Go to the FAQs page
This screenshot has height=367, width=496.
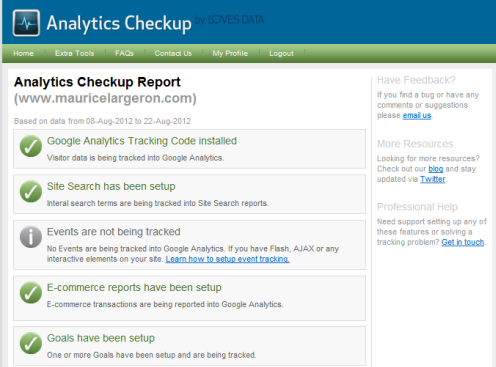(124, 53)
